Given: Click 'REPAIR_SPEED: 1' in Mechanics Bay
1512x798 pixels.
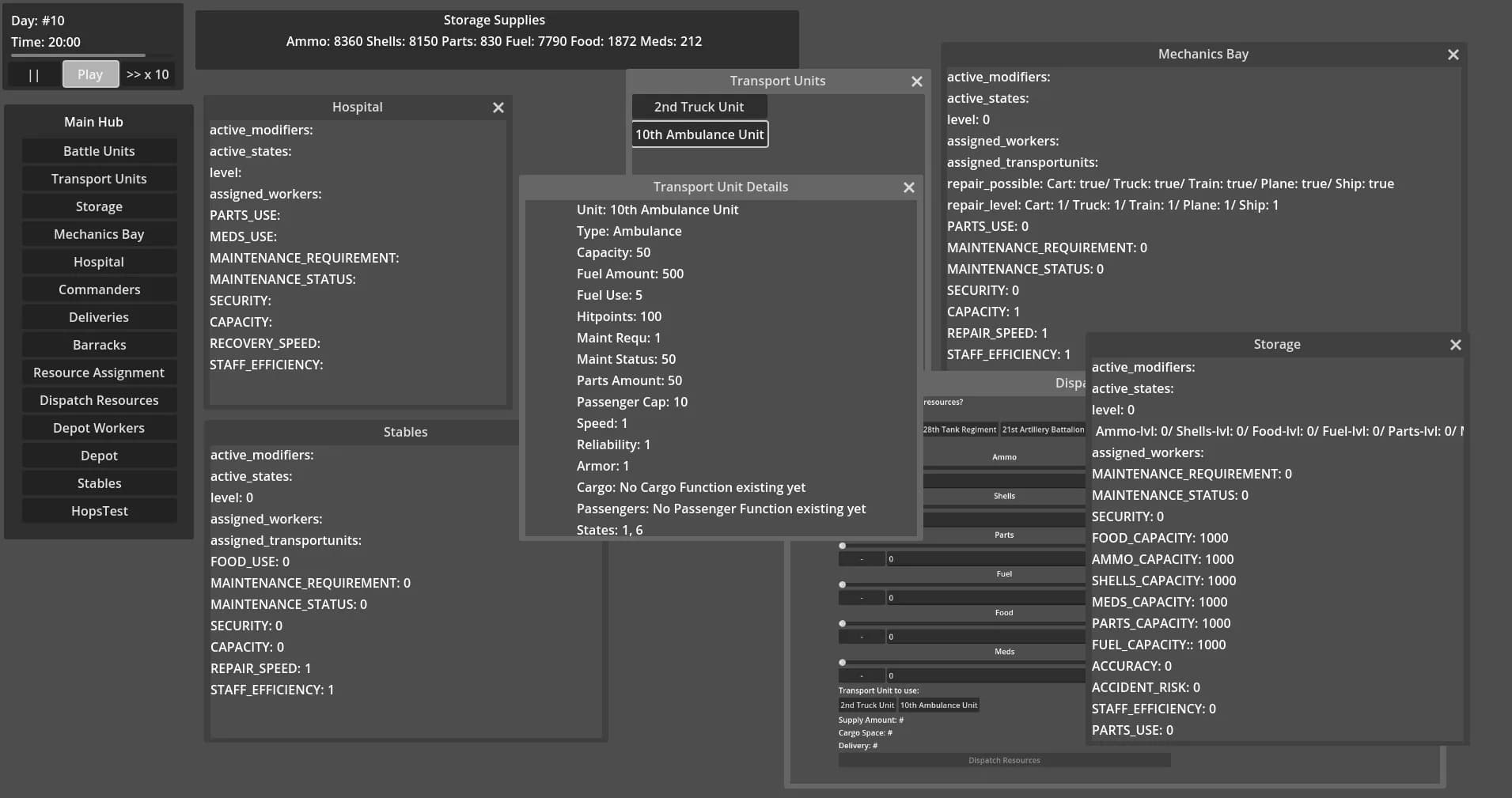Looking at the screenshot, I should pos(997,333).
